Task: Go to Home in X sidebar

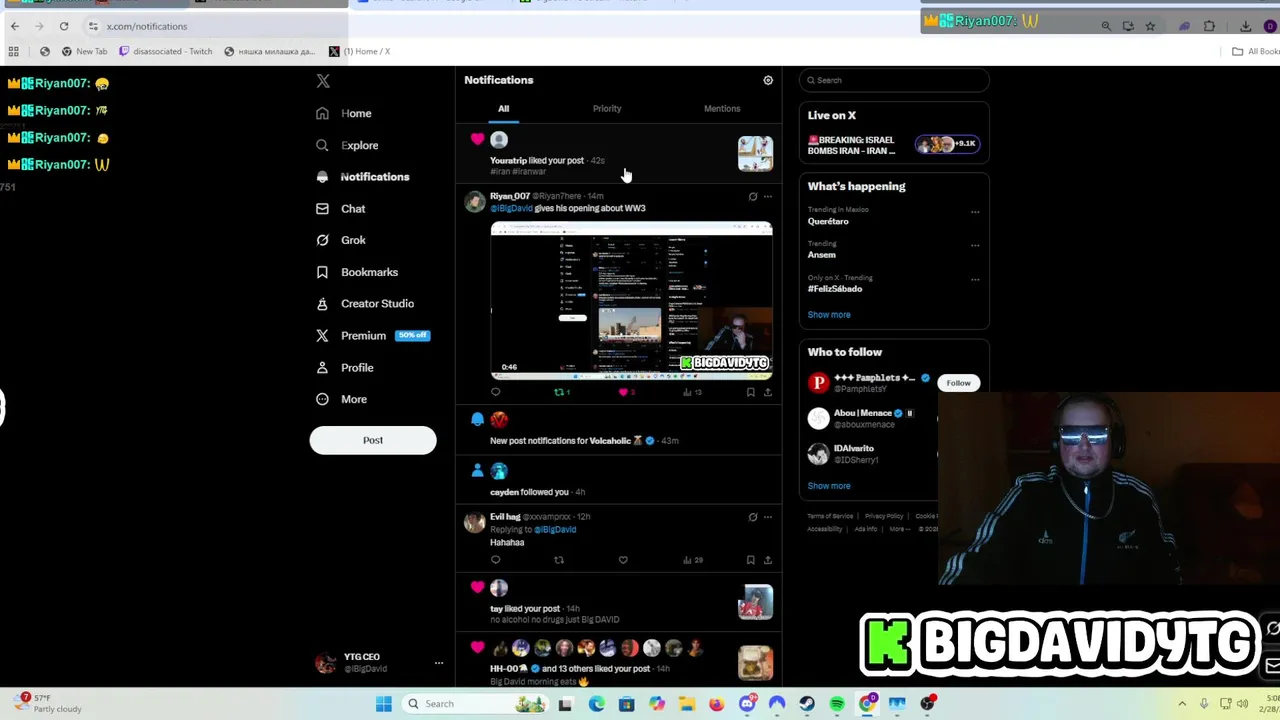Action: (344, 113)
